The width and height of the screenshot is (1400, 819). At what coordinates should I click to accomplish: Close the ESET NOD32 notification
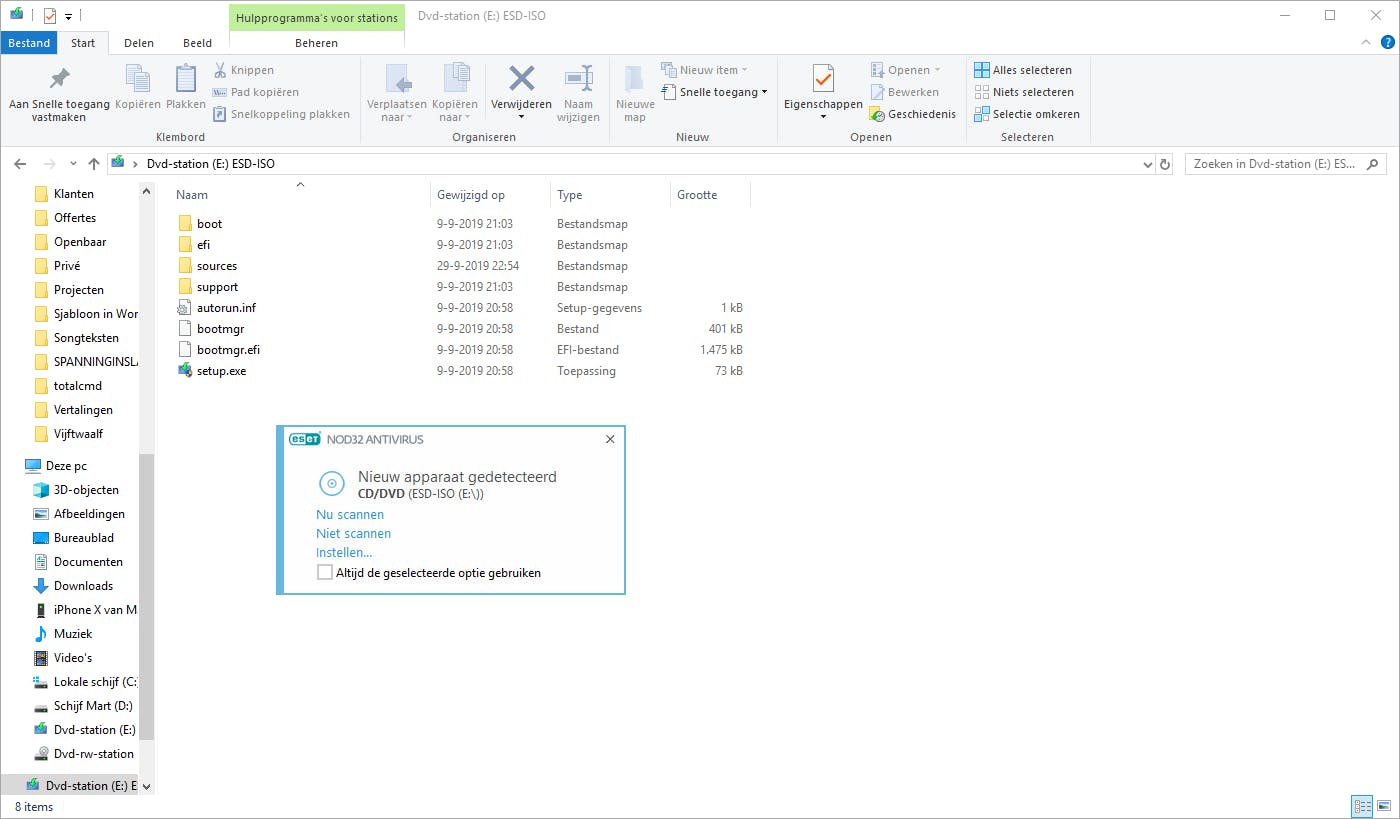click(610, 439)
